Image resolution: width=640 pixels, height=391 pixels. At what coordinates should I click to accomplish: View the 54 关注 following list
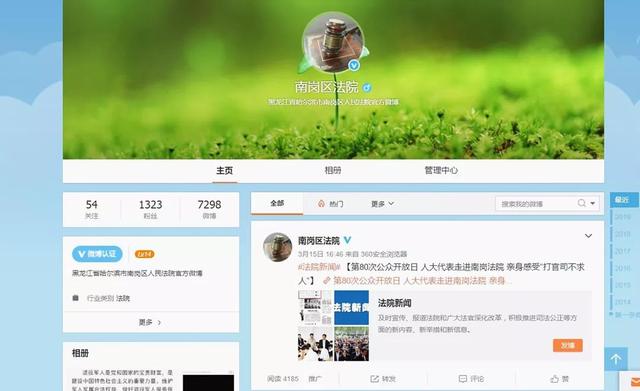92,209
